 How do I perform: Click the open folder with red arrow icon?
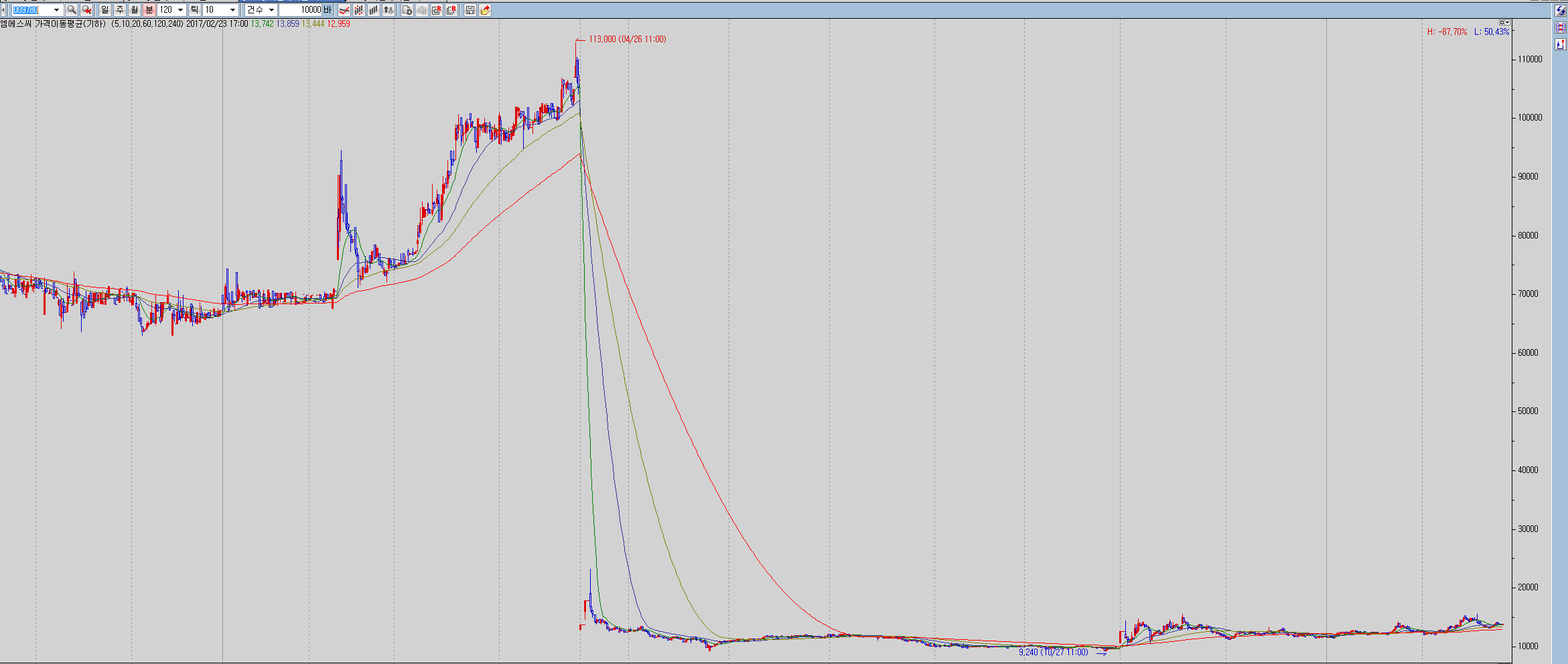pos(485,10)
